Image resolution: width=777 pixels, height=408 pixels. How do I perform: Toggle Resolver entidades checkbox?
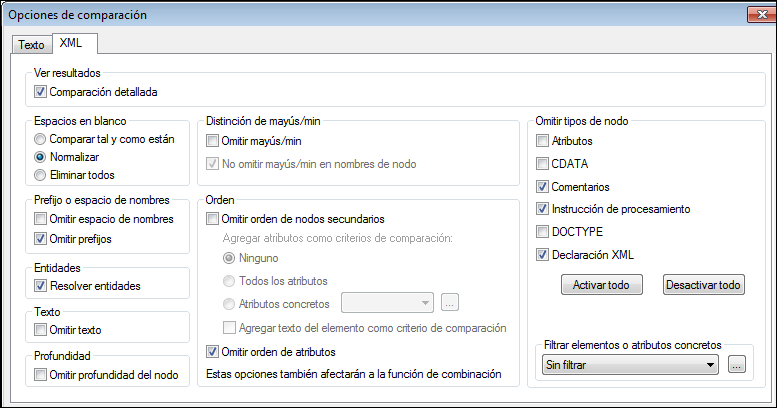[x=41, y=286]
